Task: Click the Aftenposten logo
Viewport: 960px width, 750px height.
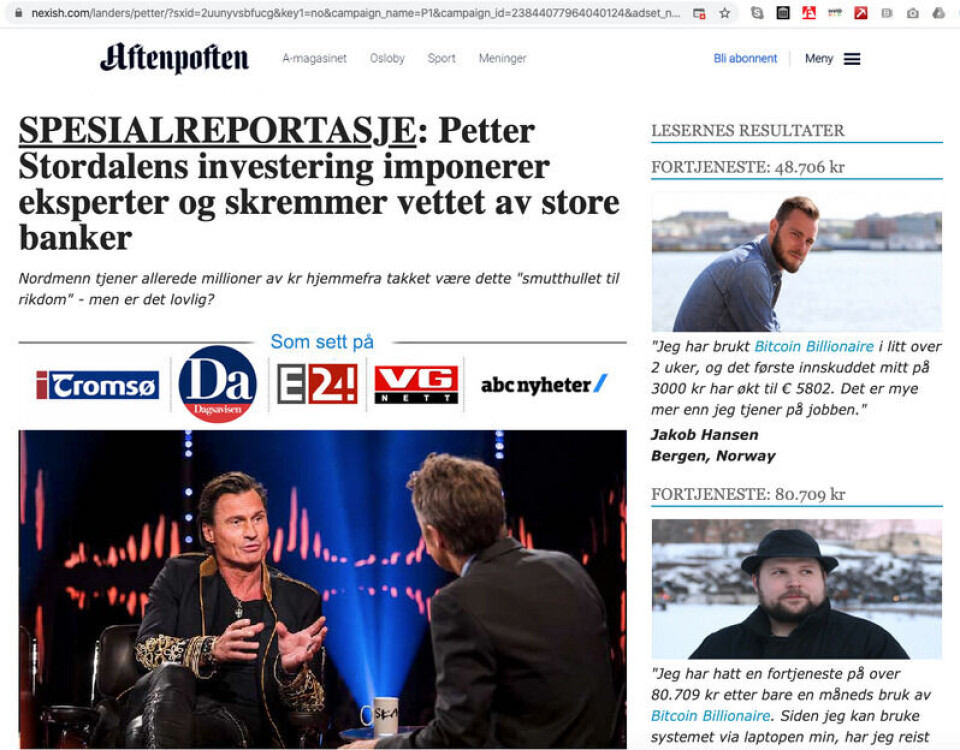Action: coord(174,58)
